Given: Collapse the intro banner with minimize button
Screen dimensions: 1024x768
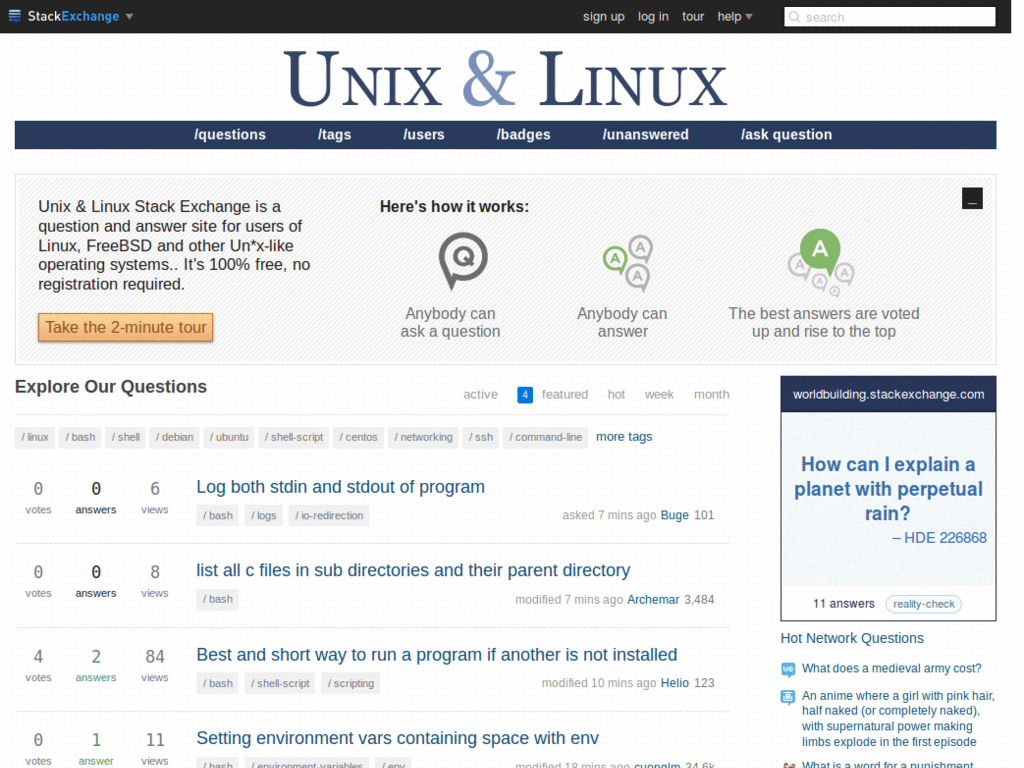Looking at the screenshot, I should pos(972,199).
